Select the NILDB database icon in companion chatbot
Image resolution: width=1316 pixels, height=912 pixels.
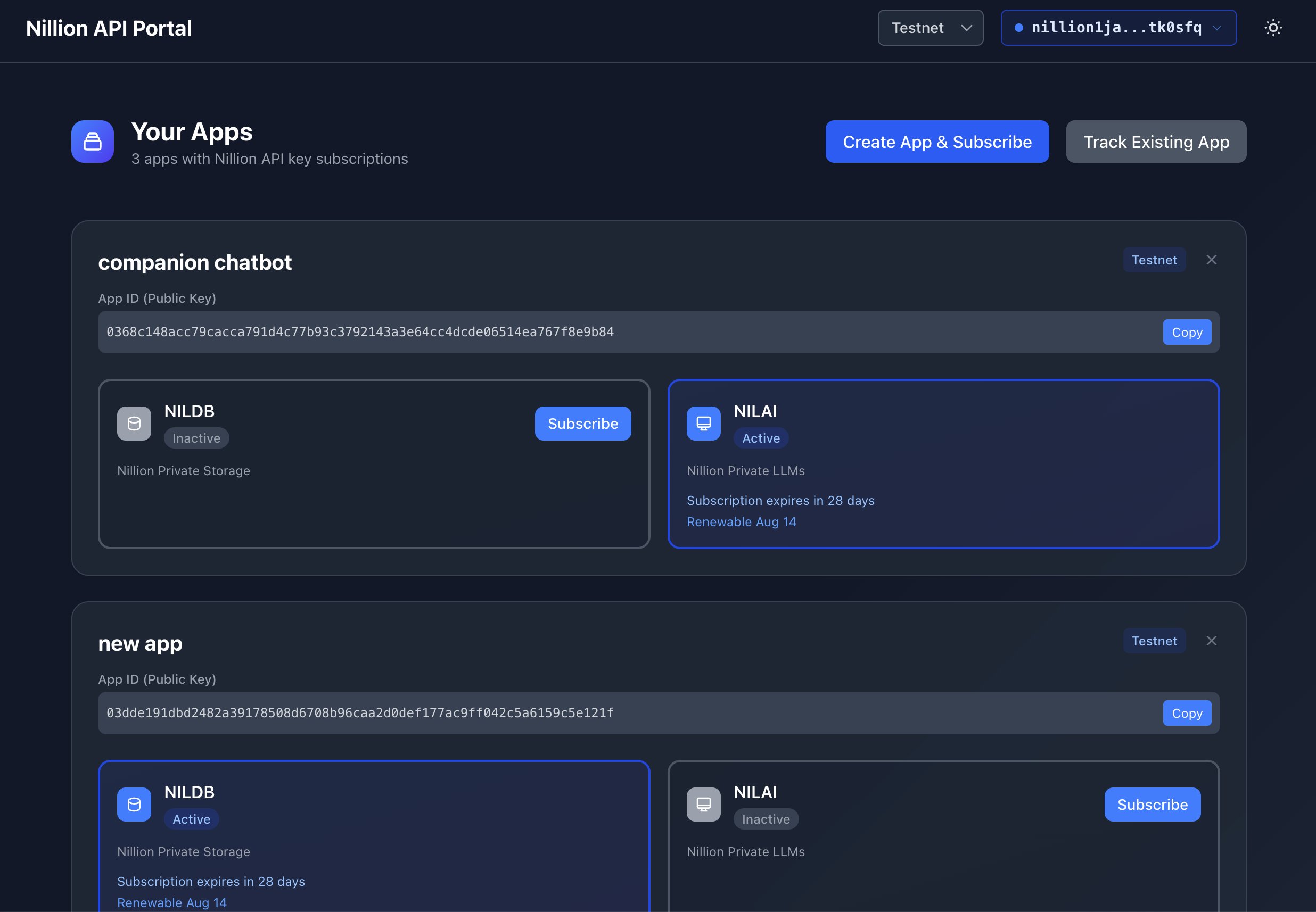click(133, 423)
